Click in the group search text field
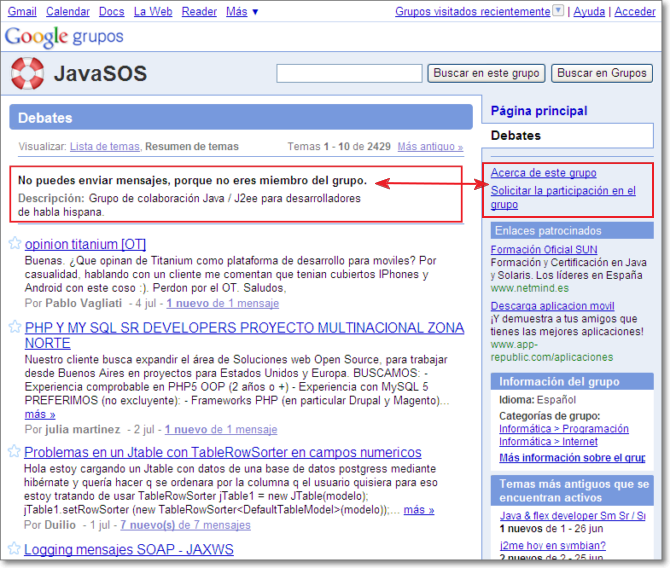The width and height of the screenshot is (670, 568). tap(349, 74)
